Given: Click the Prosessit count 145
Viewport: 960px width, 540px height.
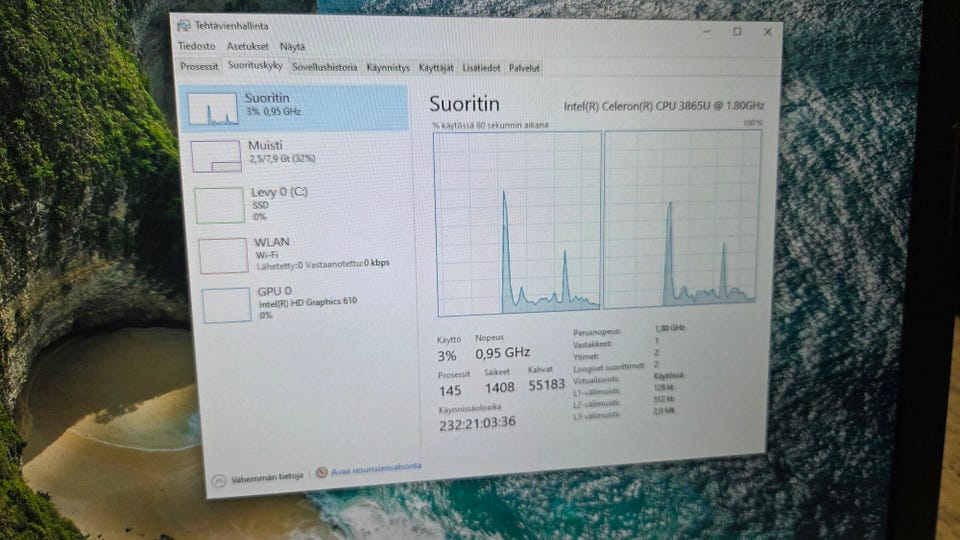Looking at the screenshot, I should 449,390.
